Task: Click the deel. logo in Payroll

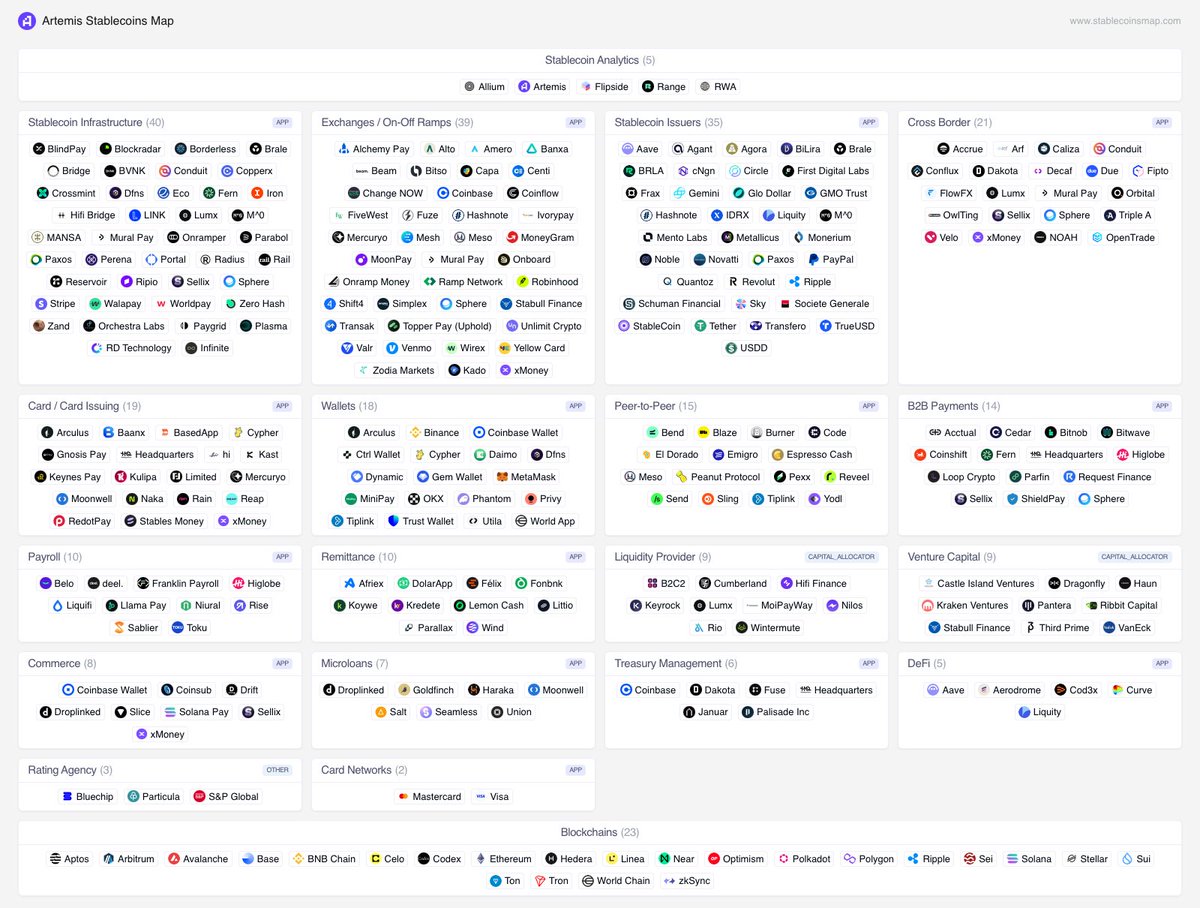Action: (93, 584)
